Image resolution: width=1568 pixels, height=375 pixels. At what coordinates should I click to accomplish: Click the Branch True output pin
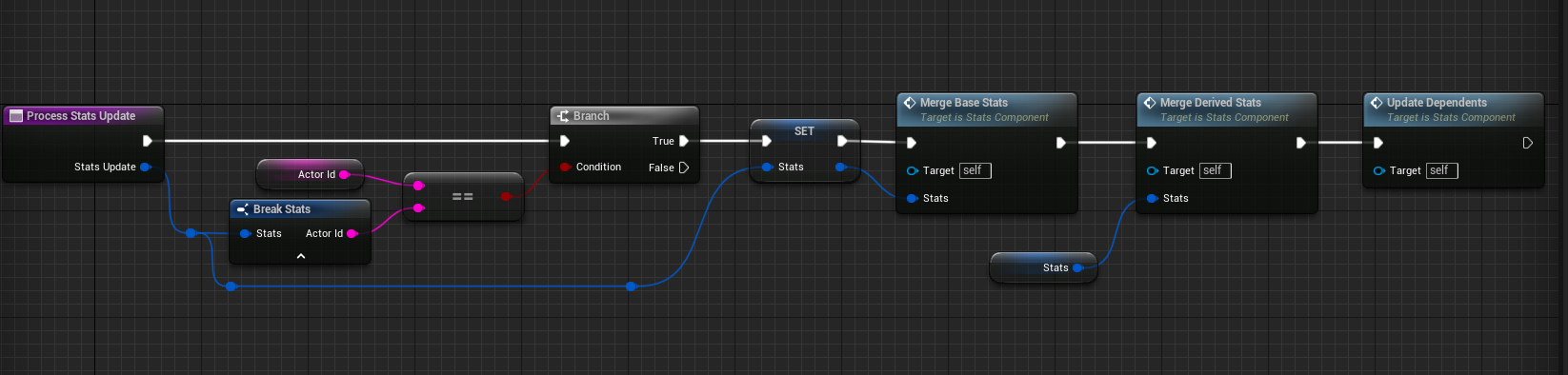coord(684,141)
